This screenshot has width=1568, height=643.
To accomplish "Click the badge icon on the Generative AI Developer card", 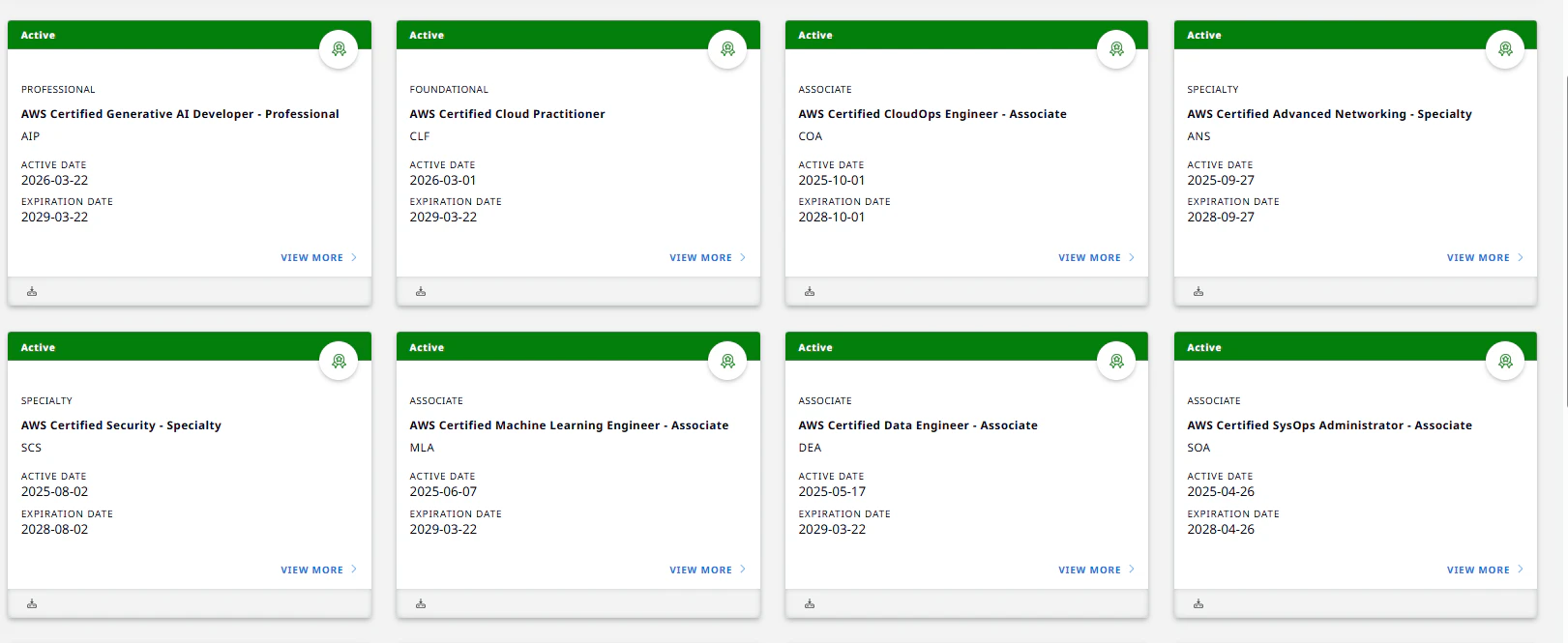I will pos(339,49).
